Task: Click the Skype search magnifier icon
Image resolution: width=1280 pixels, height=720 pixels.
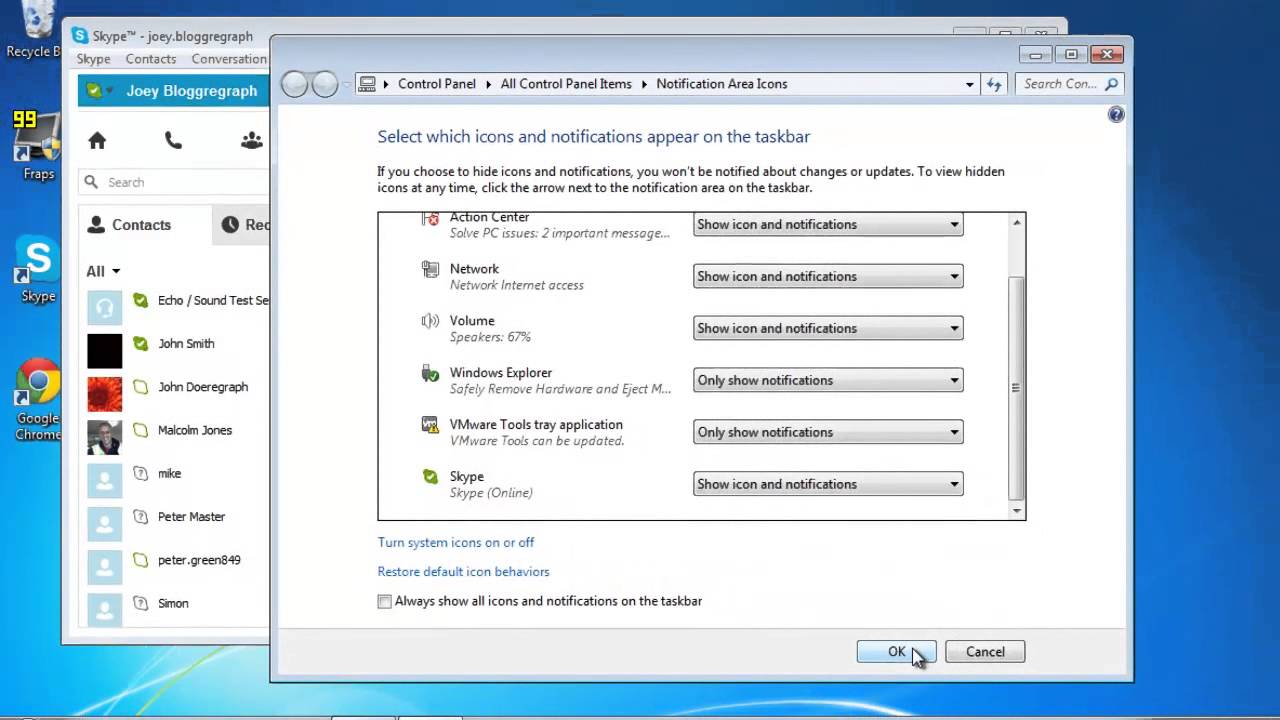Action: coord(91,182)
